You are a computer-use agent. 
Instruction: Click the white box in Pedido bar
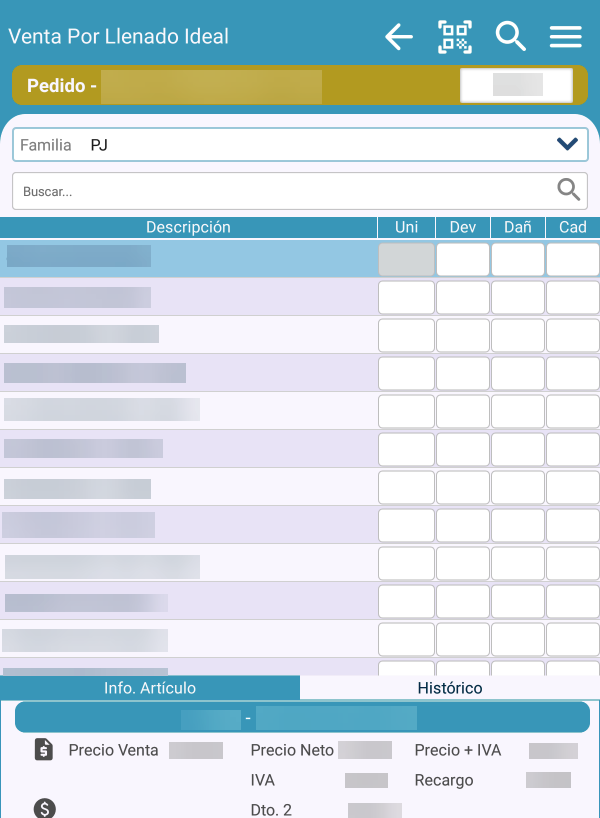[x=516, y=85]
